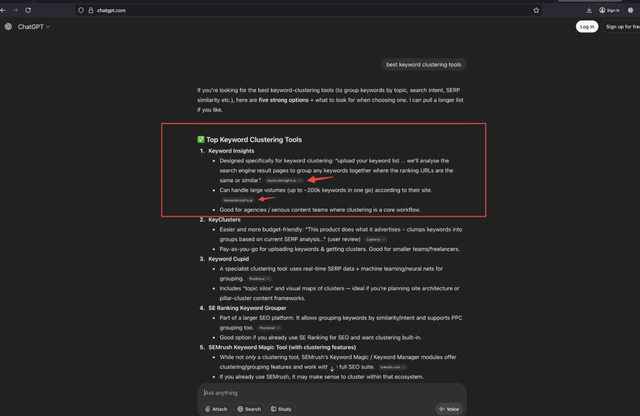This screenshot has width=640, height=416.
Task: Open the ChatGPT model dropdown
Action: 33,27
